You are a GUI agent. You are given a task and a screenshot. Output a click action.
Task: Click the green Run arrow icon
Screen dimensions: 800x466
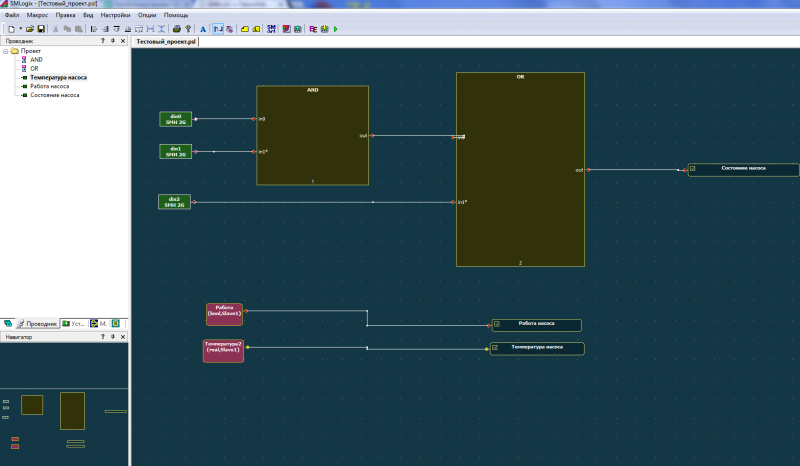(x=335, y=29)
